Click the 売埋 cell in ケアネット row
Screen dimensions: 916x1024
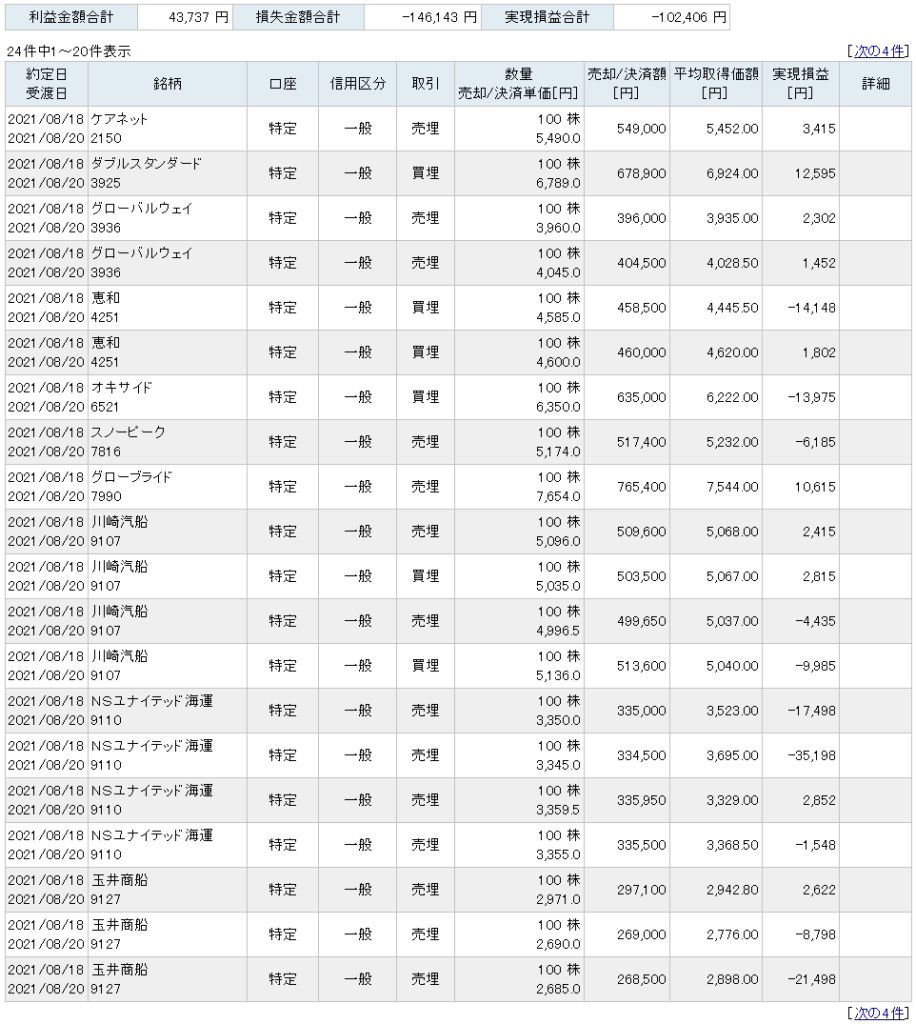425,129
